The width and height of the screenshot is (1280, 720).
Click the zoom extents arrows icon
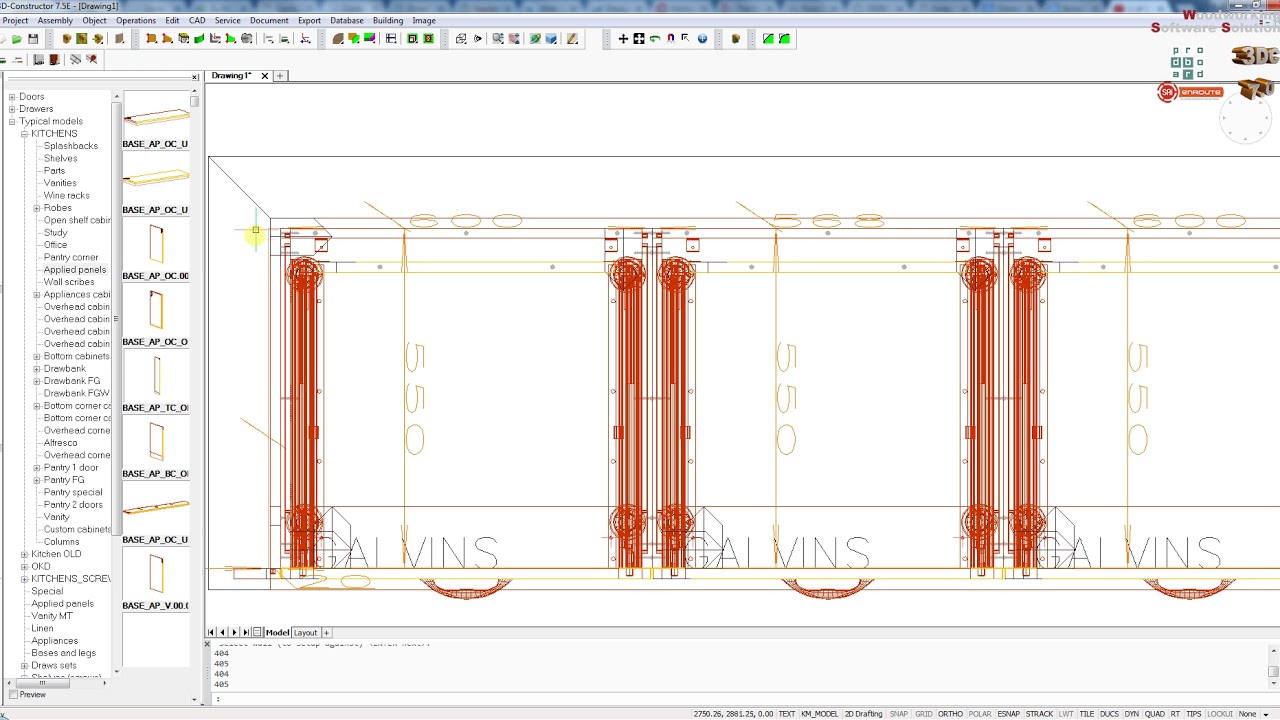[639, 39]
